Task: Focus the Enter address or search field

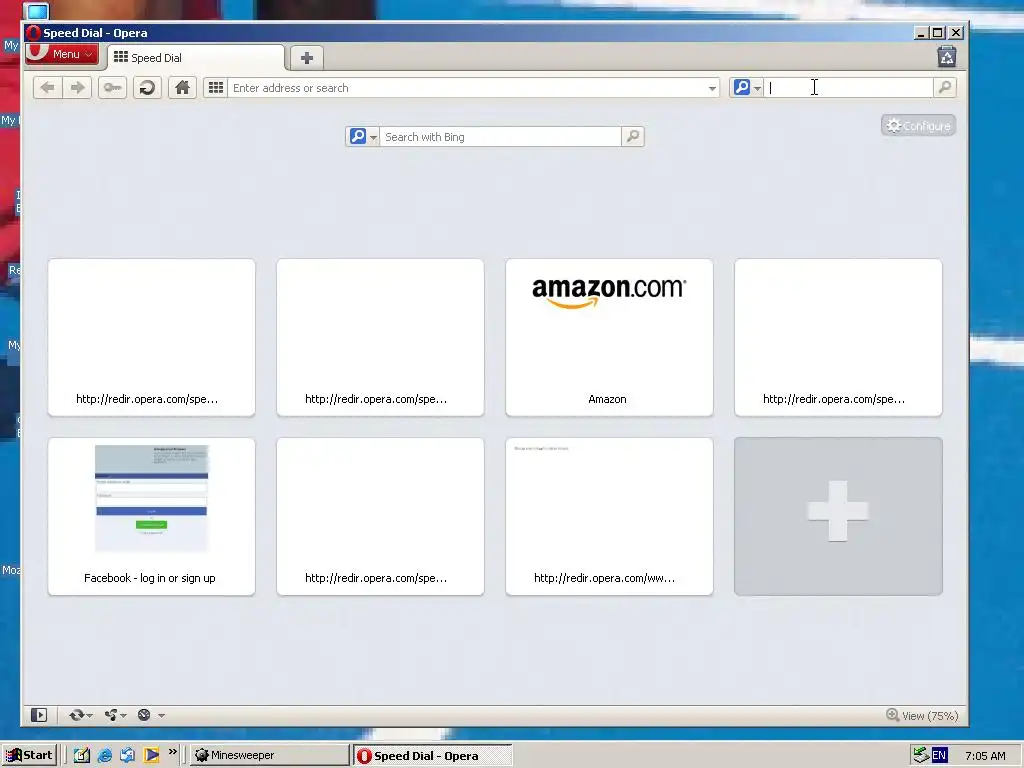Action: coord(467,88)
